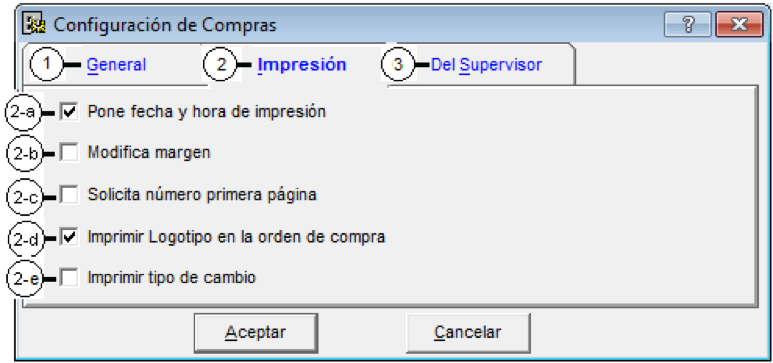This screenshot has width=773, height=363.
Task: Click the Aceptar button
Action: 255,332
